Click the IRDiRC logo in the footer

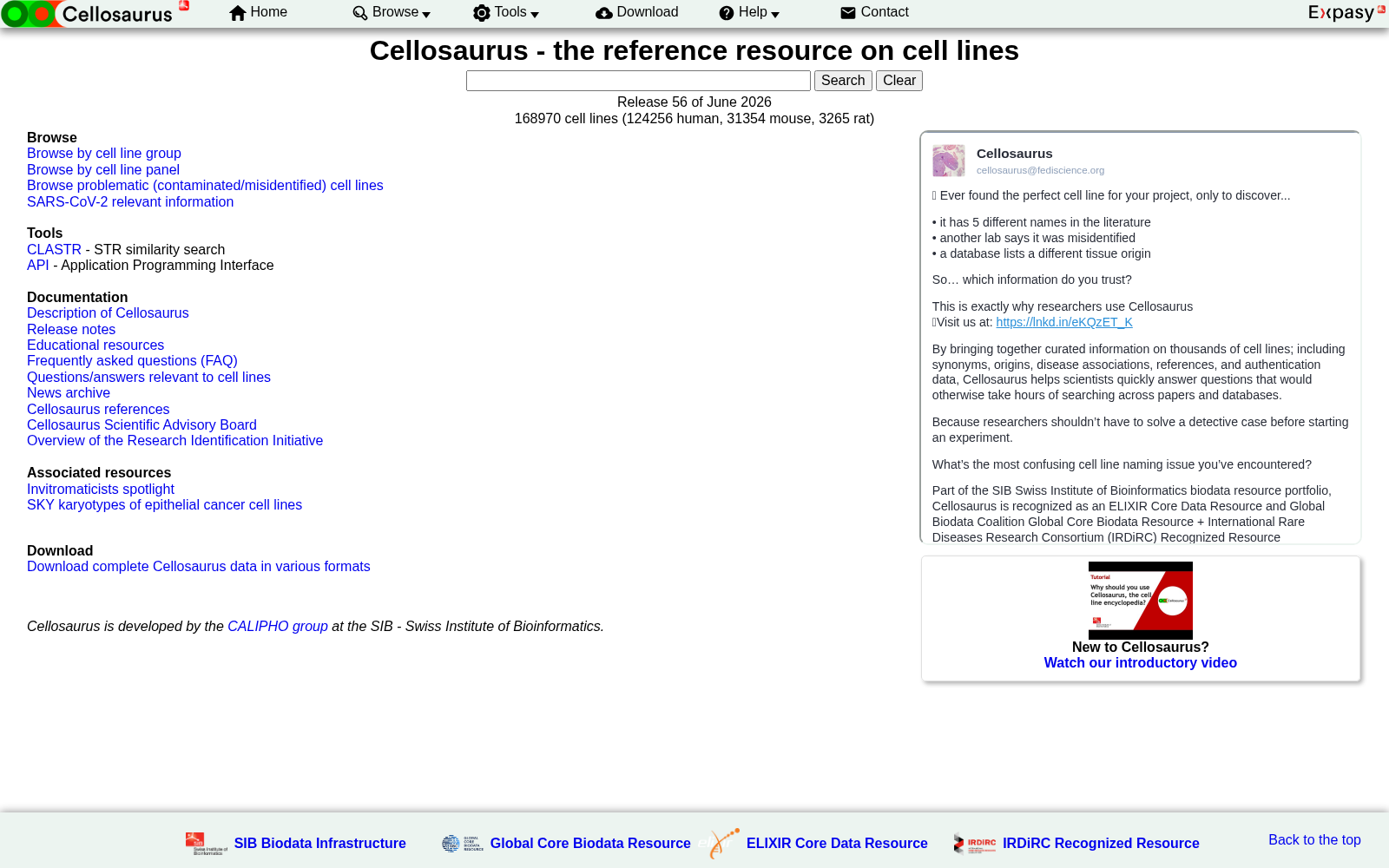pos(975,843)
